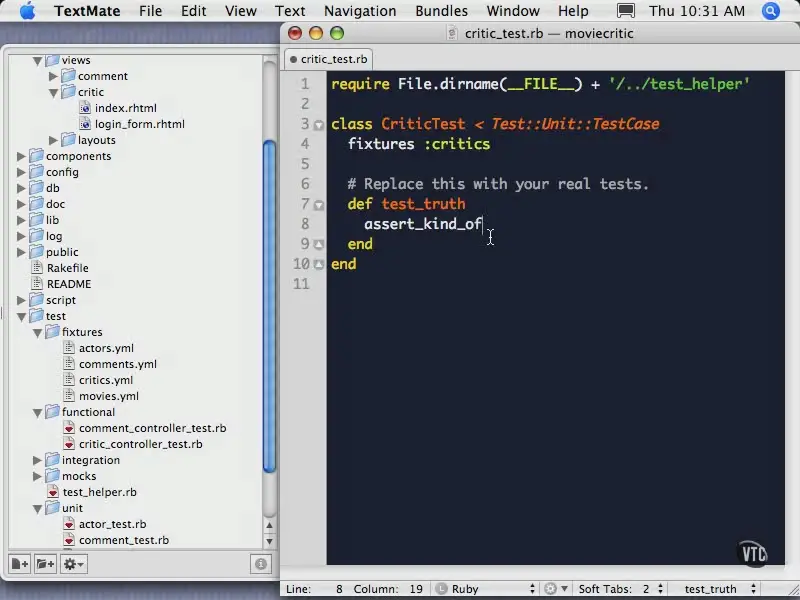This screenshot has width=800, height=600.
Task: Click the login_form.rhtml file icon
Action: pyautogui.click(x=85, y=124)
